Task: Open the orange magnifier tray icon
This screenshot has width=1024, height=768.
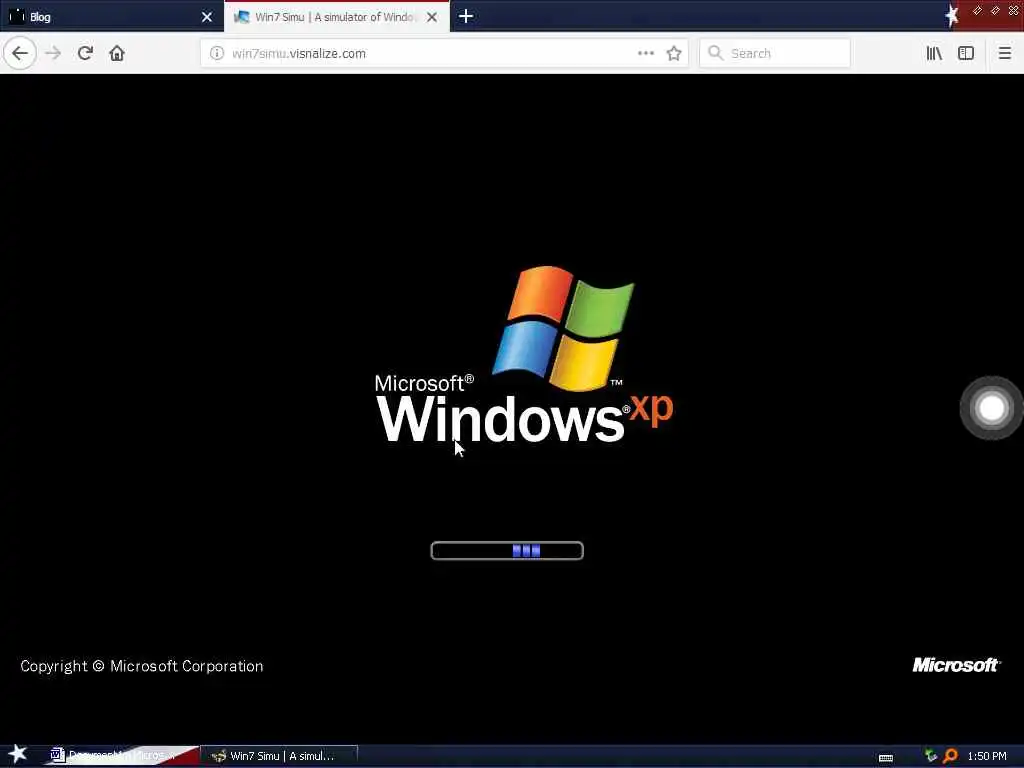Action: pos(950,756)
